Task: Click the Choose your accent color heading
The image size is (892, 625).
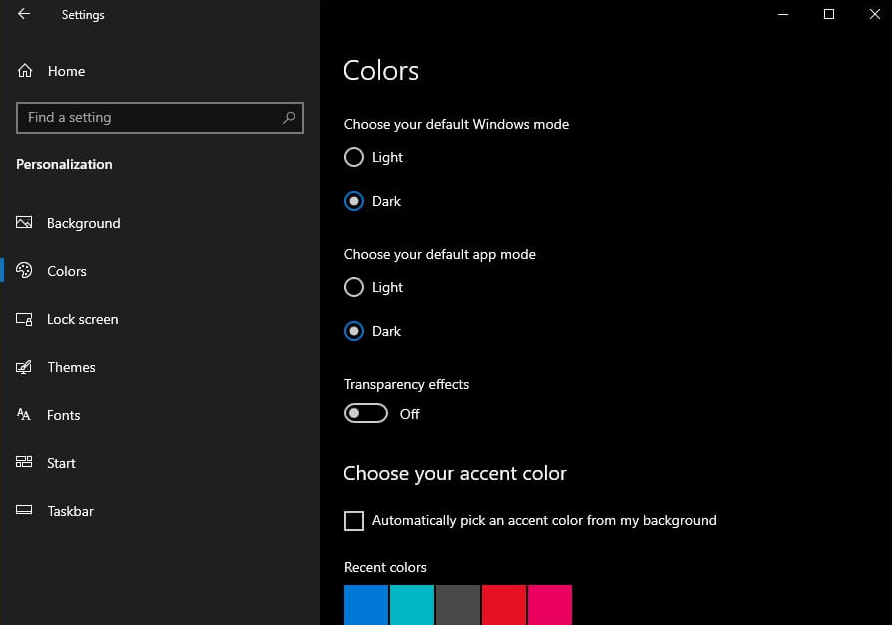Action: [455, 473]
